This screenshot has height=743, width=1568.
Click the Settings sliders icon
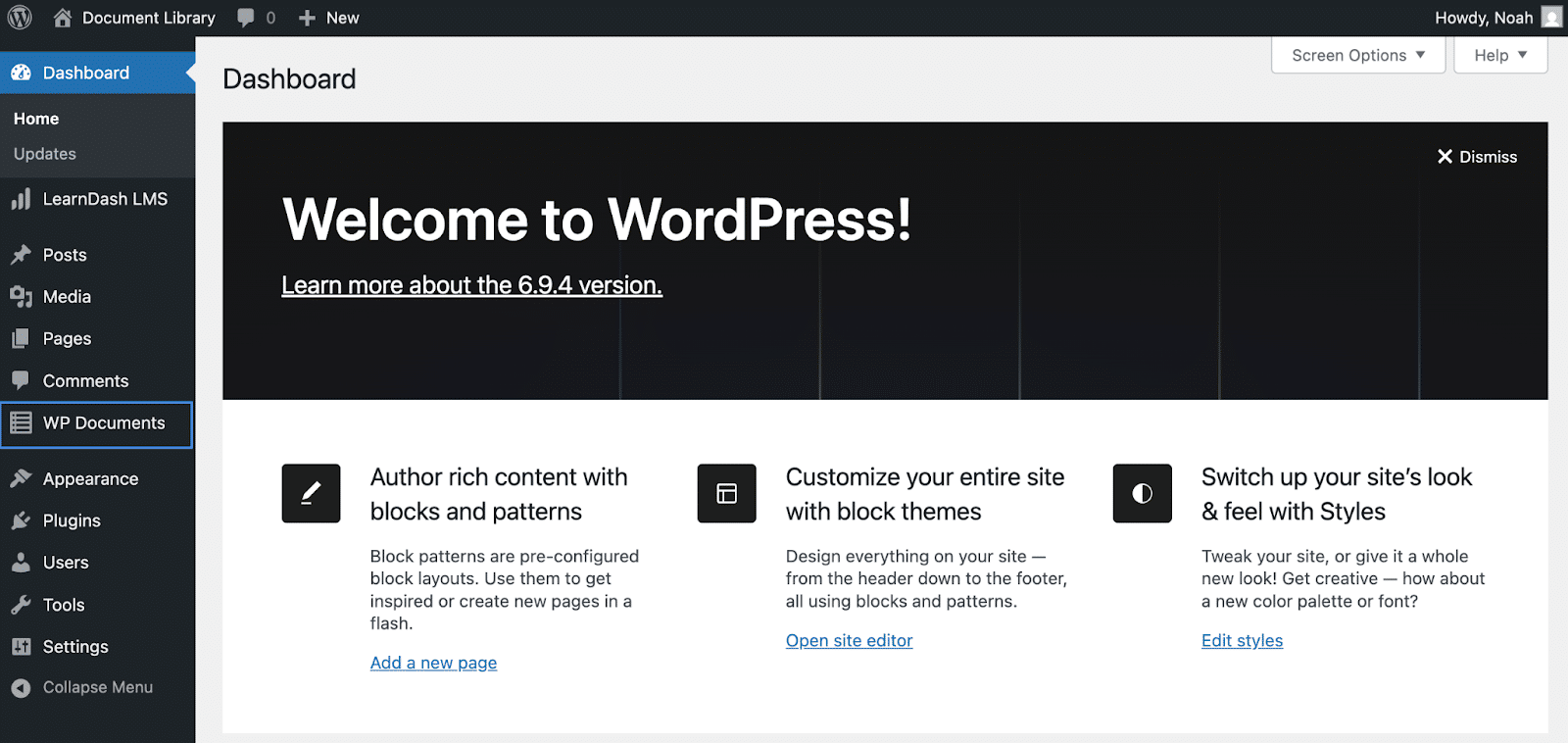21,647
